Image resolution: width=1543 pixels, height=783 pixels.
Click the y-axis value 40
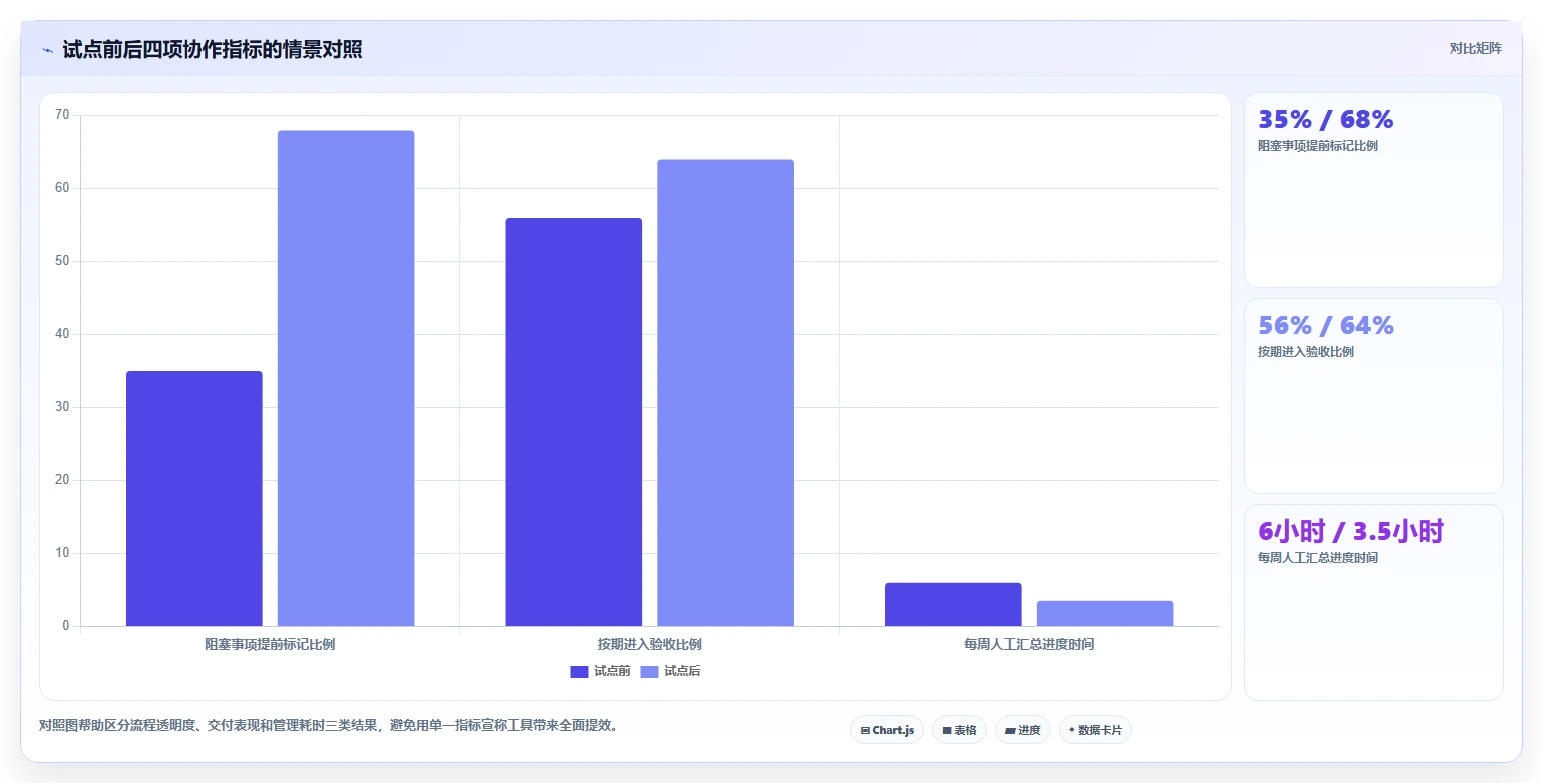click(x=62, y=334)
